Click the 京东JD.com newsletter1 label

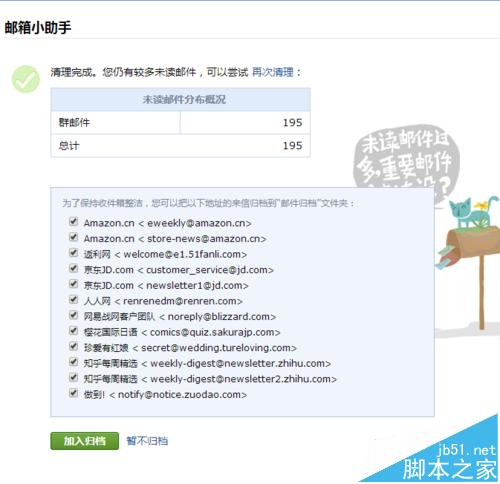166,285
